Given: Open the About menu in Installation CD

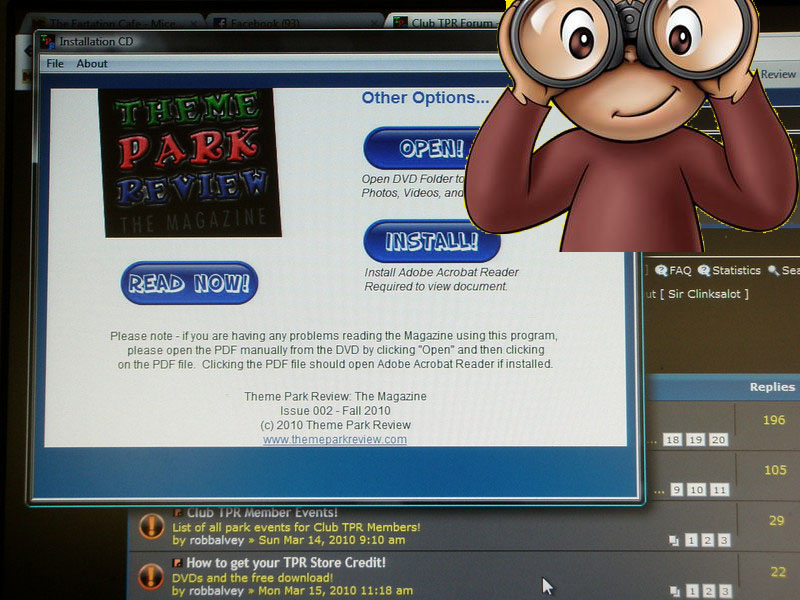Looking at the screenshot, I should pyautogui.click(x=92, y=64).
